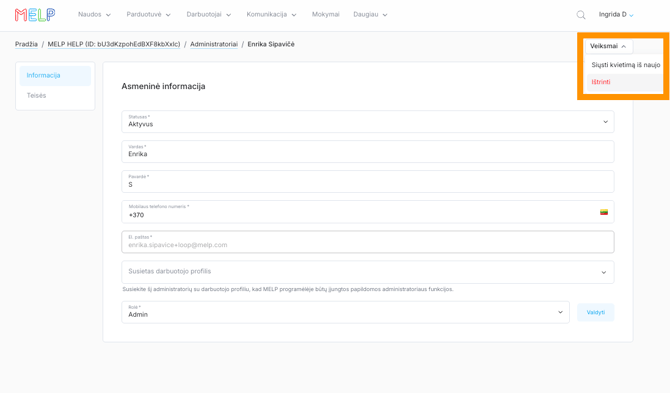Open the Naujos menu
670x393 pixels.
click(94, 15)
